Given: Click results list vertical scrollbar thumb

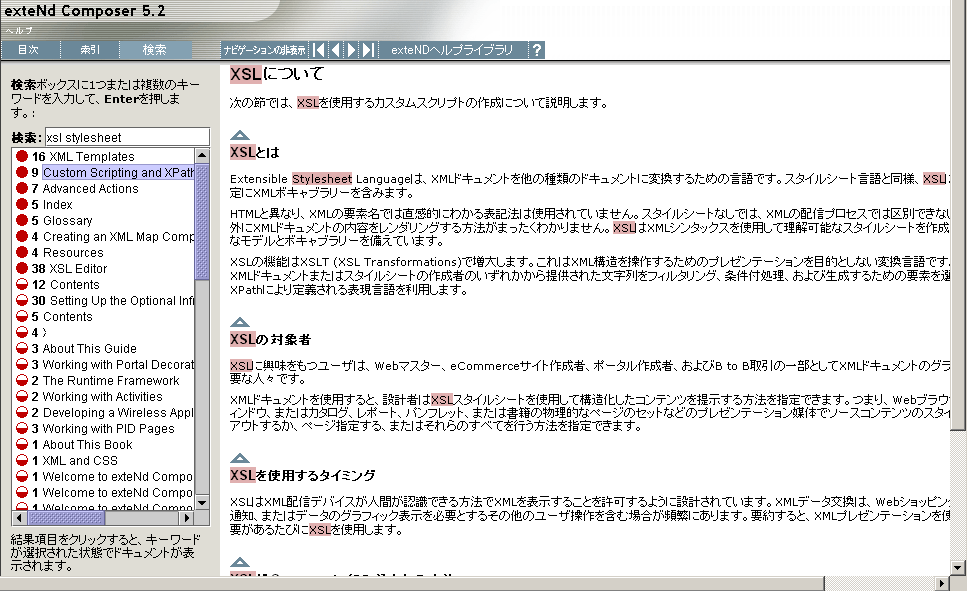Looking at the screenshot, I should point(202,221).
